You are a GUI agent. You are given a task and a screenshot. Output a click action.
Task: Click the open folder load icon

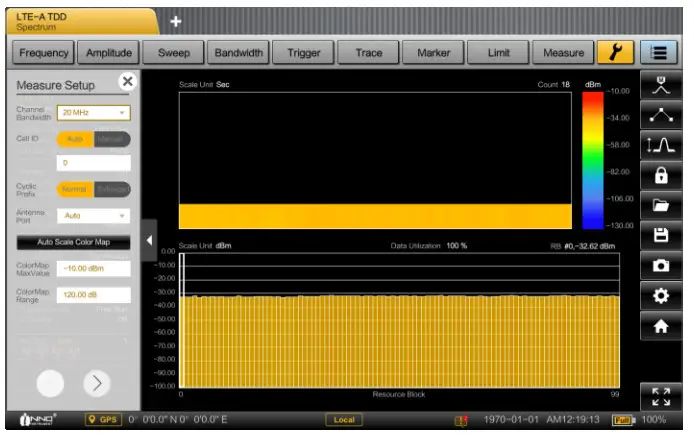661,205
